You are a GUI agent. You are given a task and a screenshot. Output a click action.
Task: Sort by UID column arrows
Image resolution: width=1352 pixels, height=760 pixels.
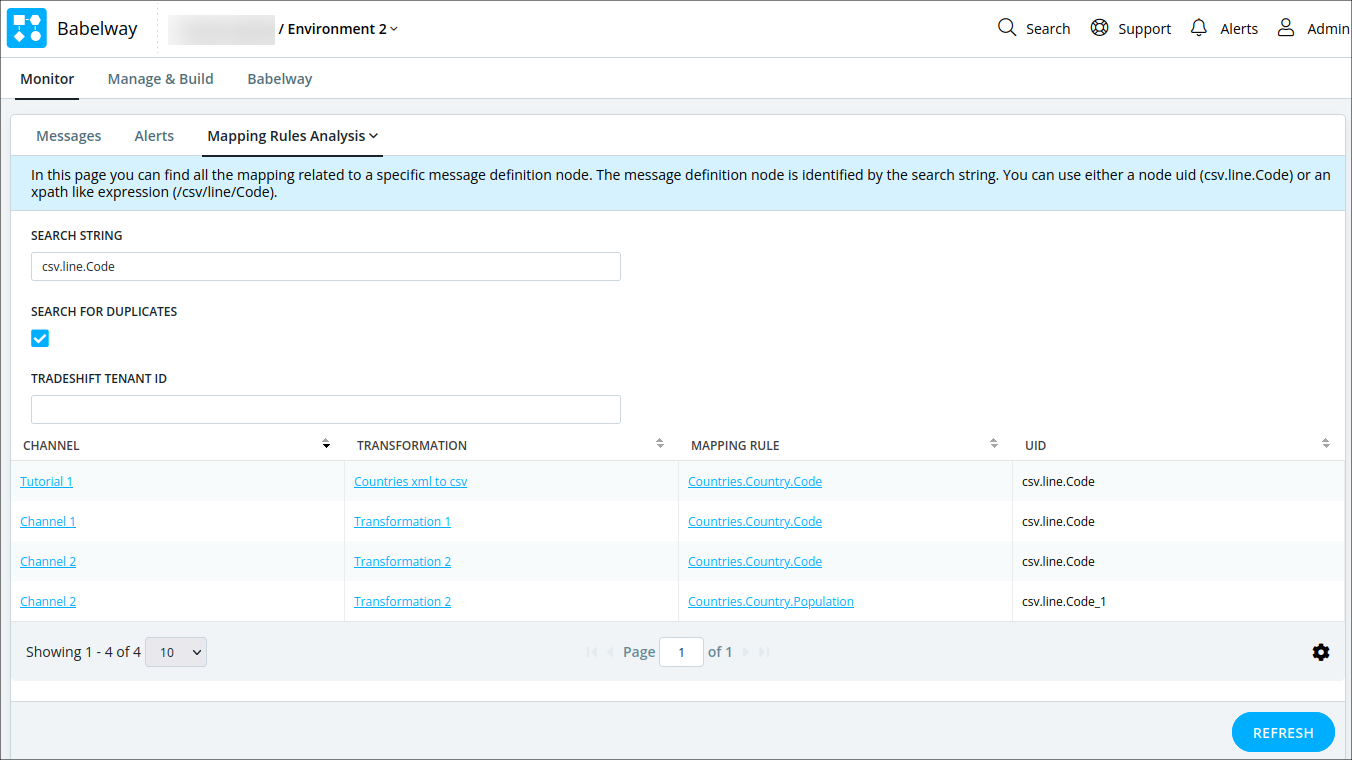(x=1326, y=443)
